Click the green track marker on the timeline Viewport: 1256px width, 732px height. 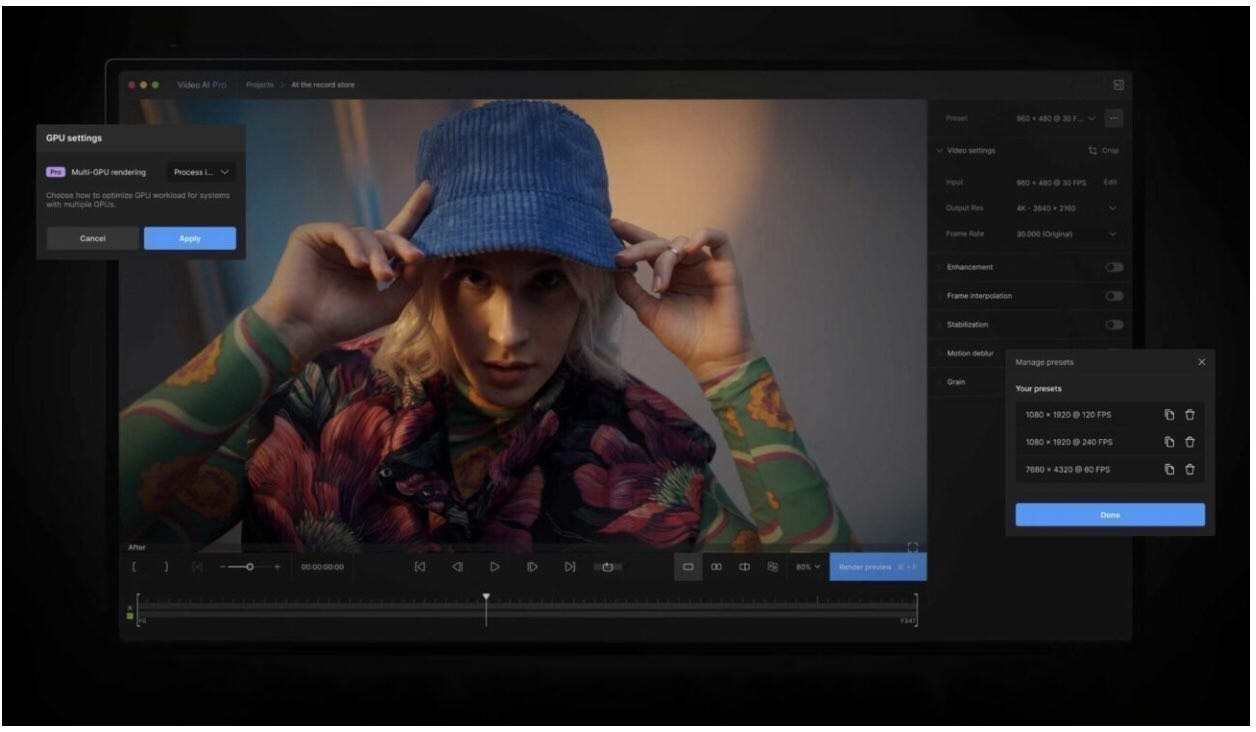130,616
